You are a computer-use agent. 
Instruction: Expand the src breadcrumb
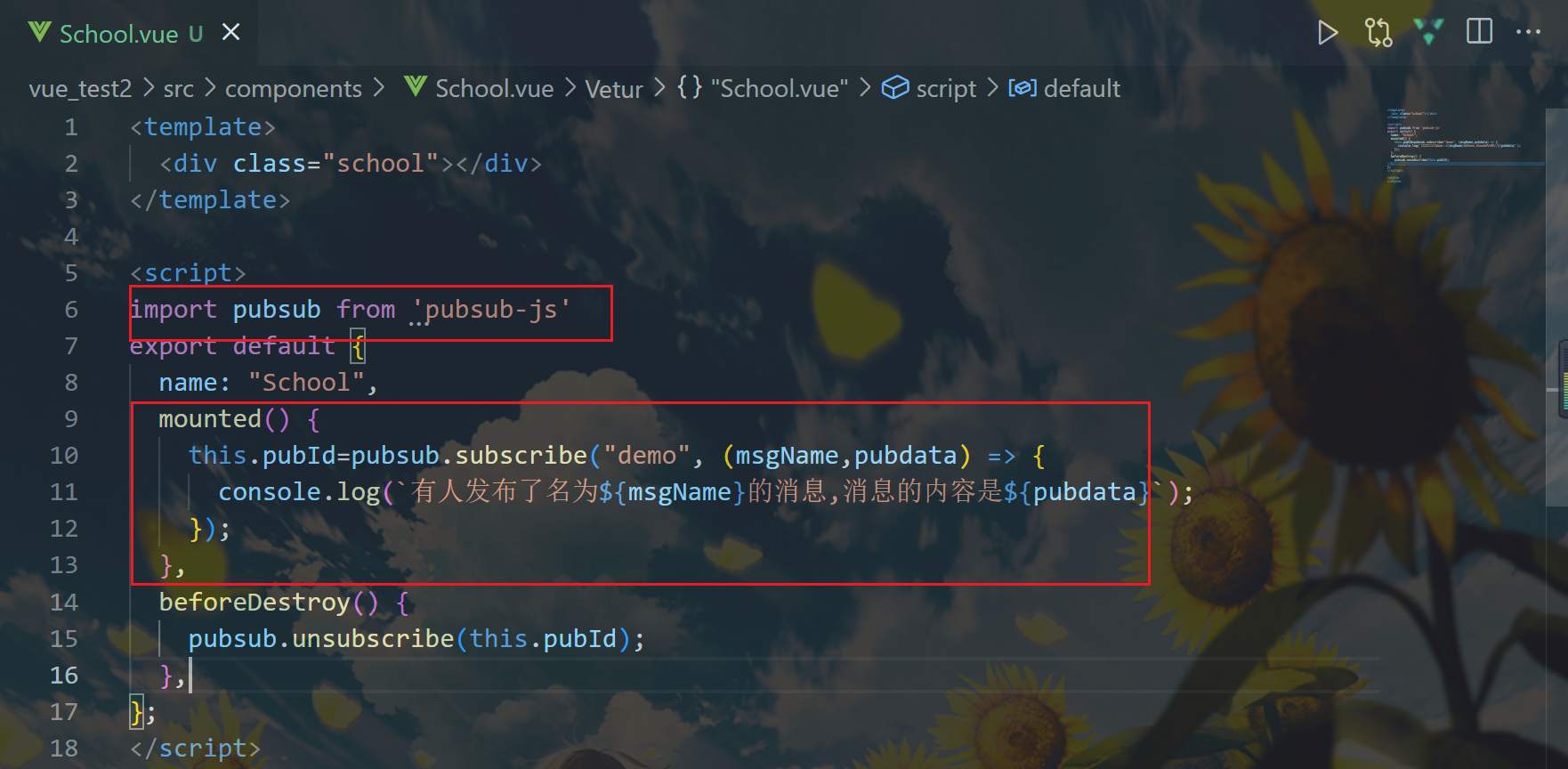tap(179, 89)
